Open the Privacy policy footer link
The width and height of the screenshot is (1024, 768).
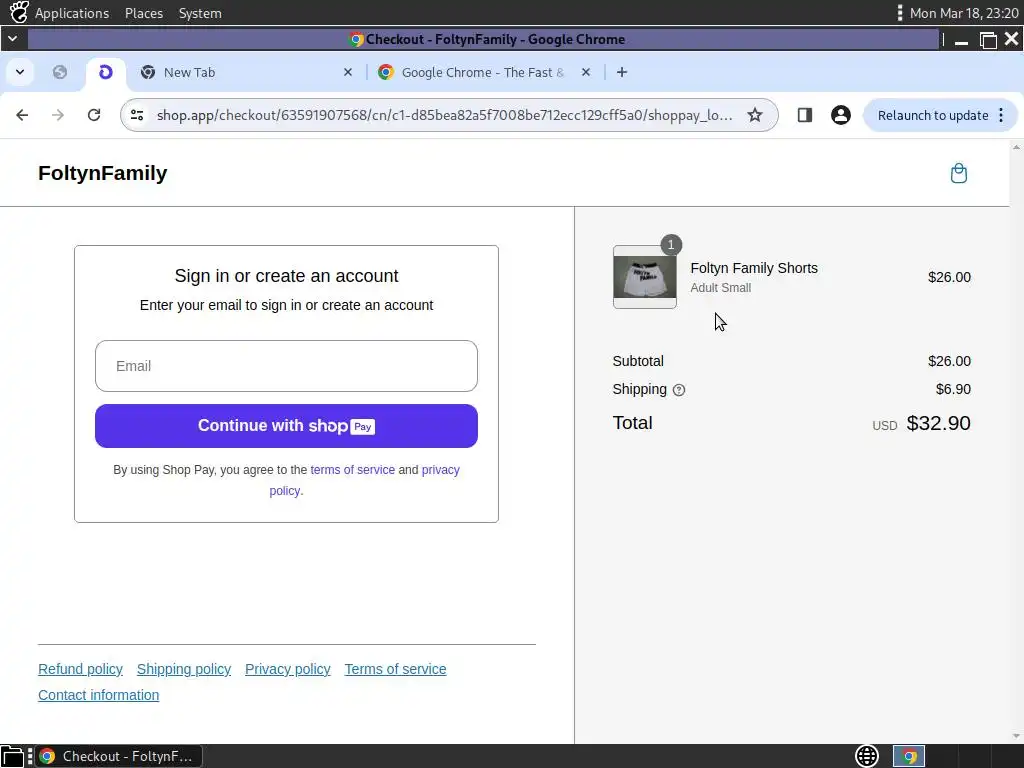[287, 669]
